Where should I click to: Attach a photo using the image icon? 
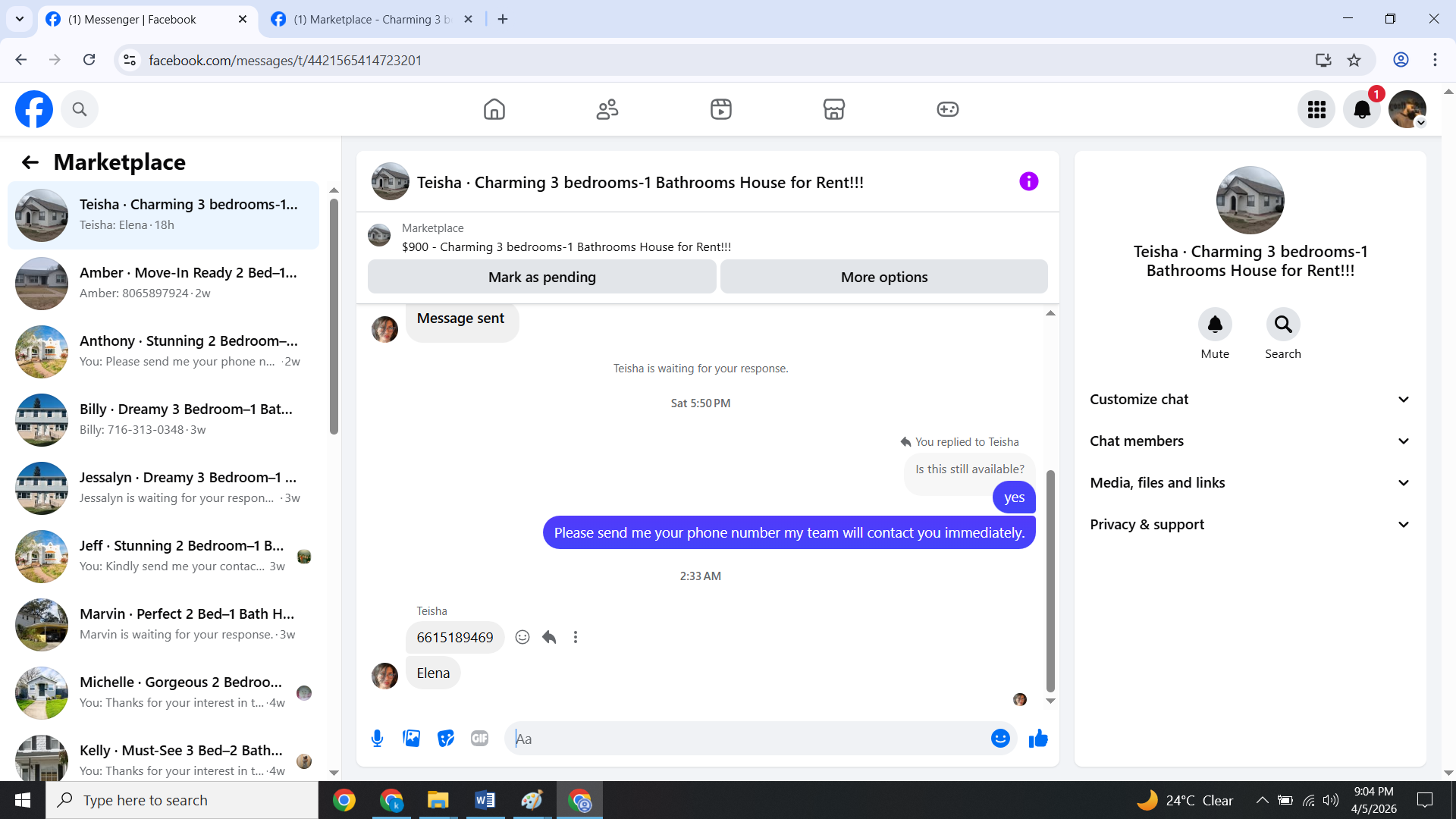point(411,739)
